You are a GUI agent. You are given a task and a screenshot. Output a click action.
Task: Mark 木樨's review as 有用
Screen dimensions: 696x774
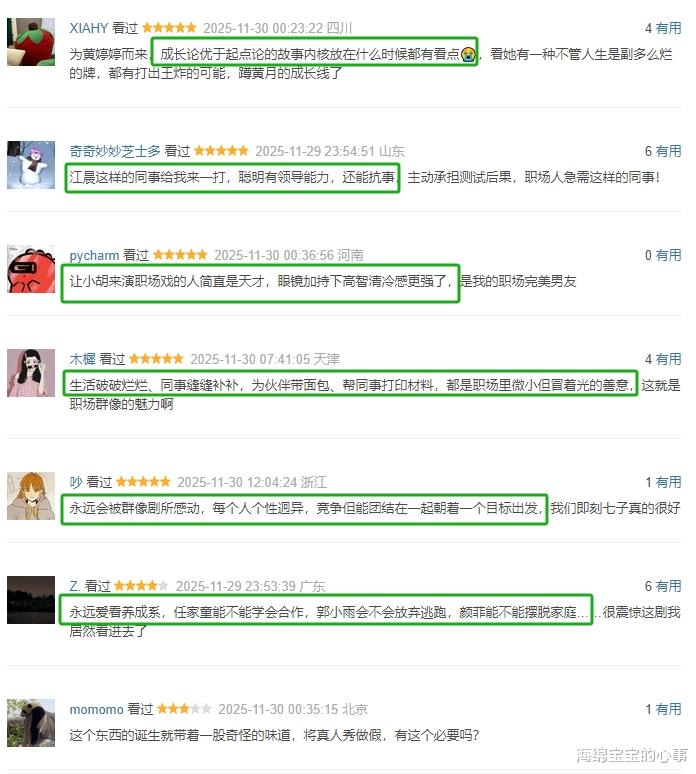click(x=668, y=359)
